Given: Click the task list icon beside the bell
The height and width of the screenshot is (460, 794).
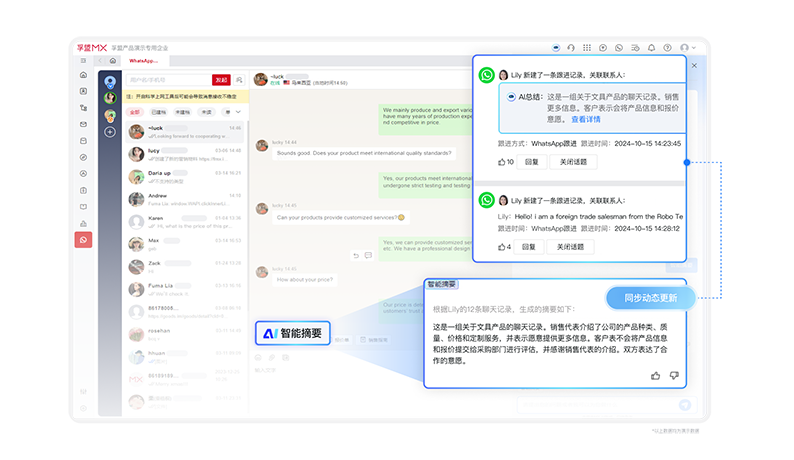Looking at the screenshot, I should pyautogui.click(x=635, y=48).
